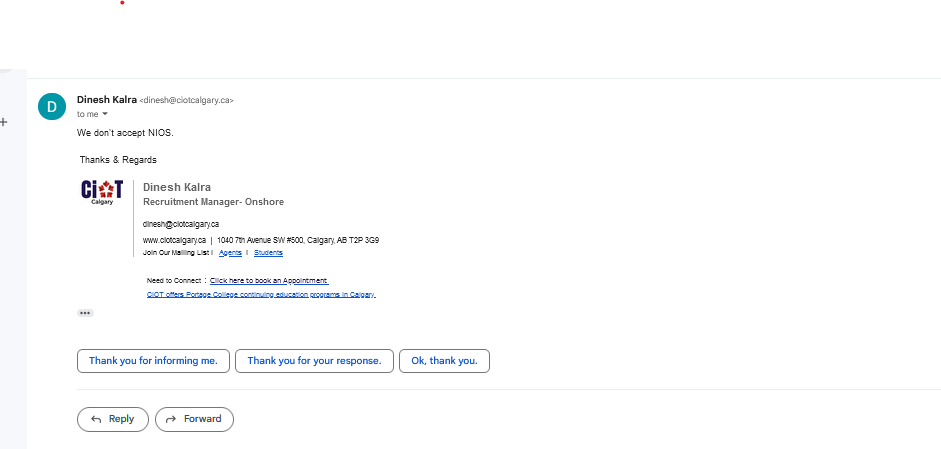Open the Agents mailing list link
This screenshot has height=449, width=941.
point(230,253)
